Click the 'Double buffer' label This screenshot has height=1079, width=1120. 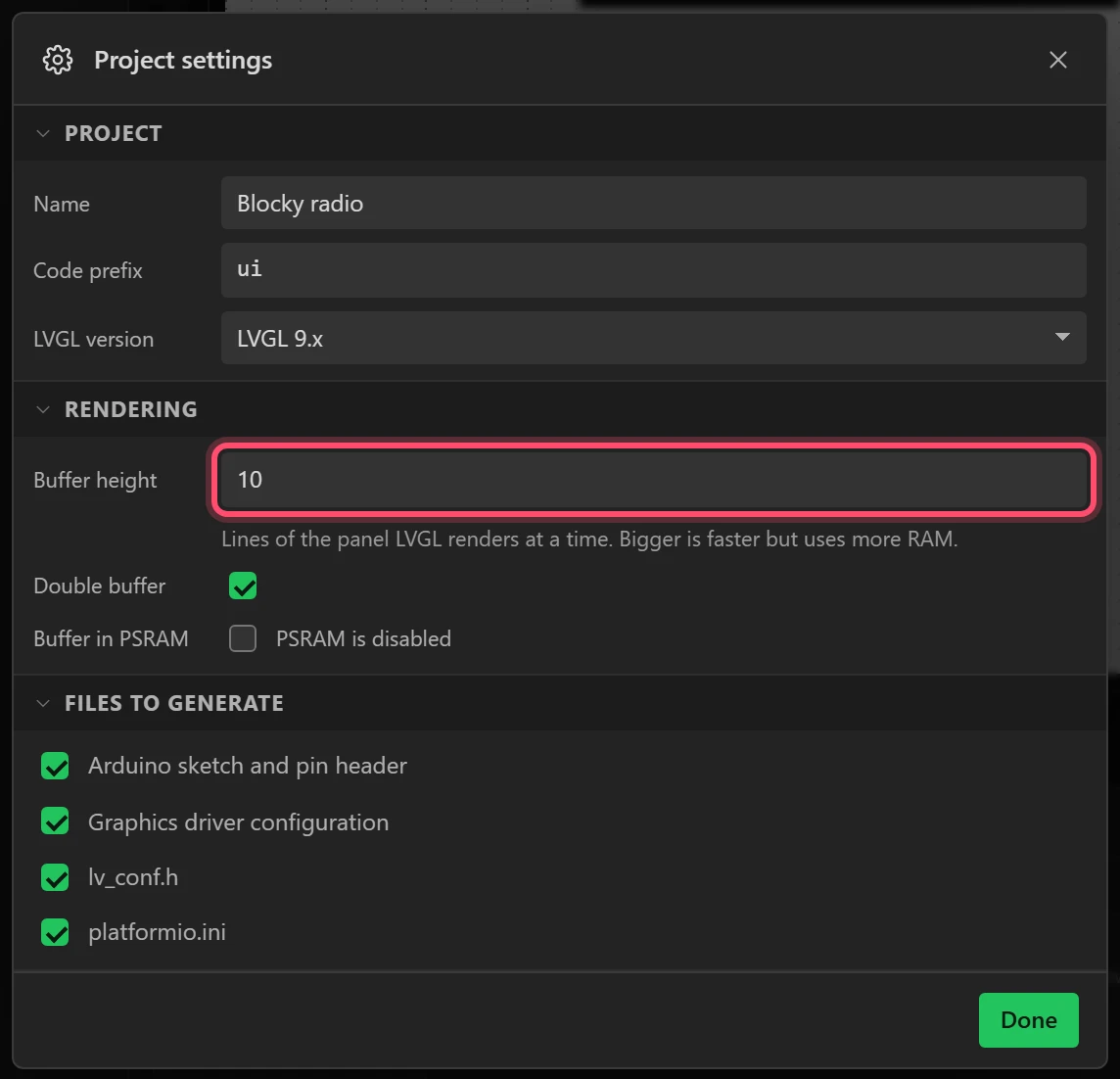[x=99, y=586]
